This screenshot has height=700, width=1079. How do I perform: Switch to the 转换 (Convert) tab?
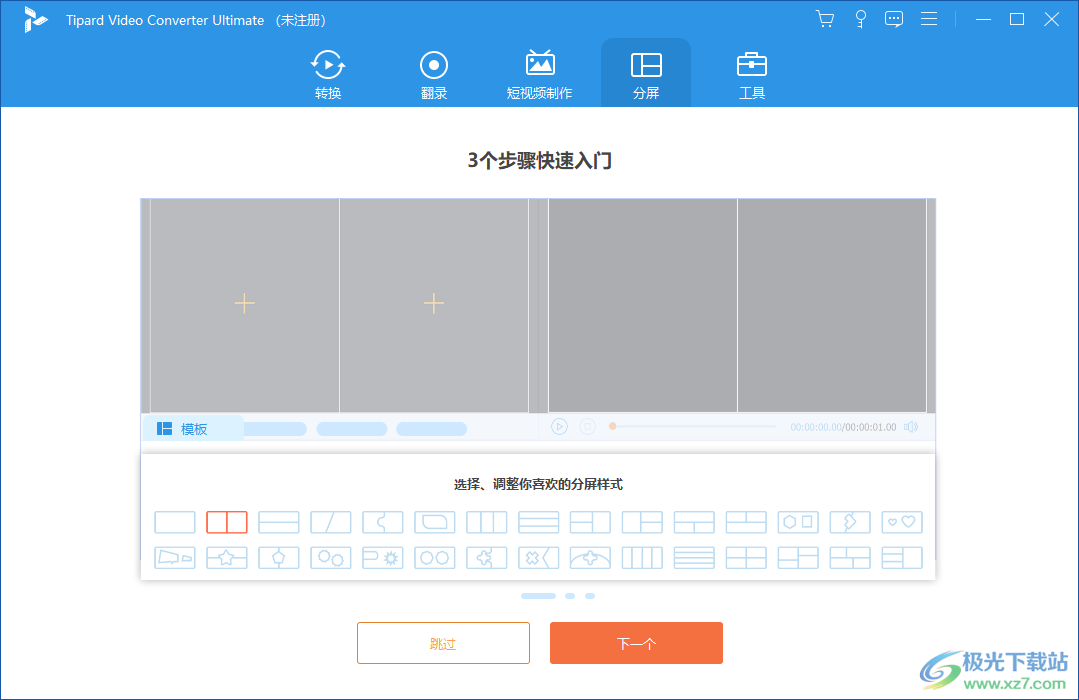[x=327, y=72]
